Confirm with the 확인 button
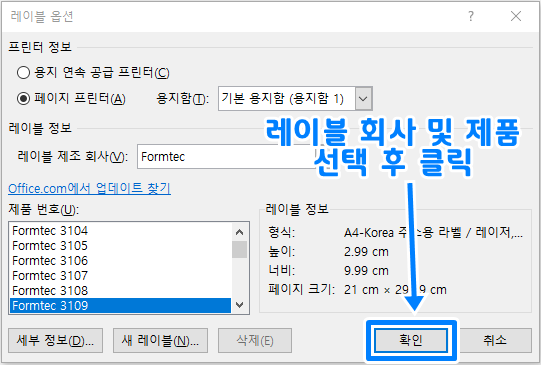 pyautogui.click(x=411, y=341)
